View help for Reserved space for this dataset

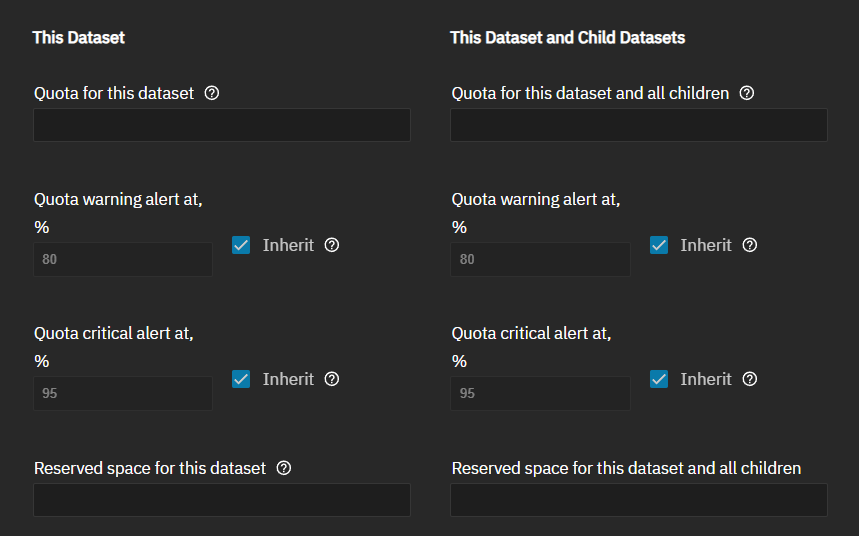pyautogui.click(x=283, y=468)
